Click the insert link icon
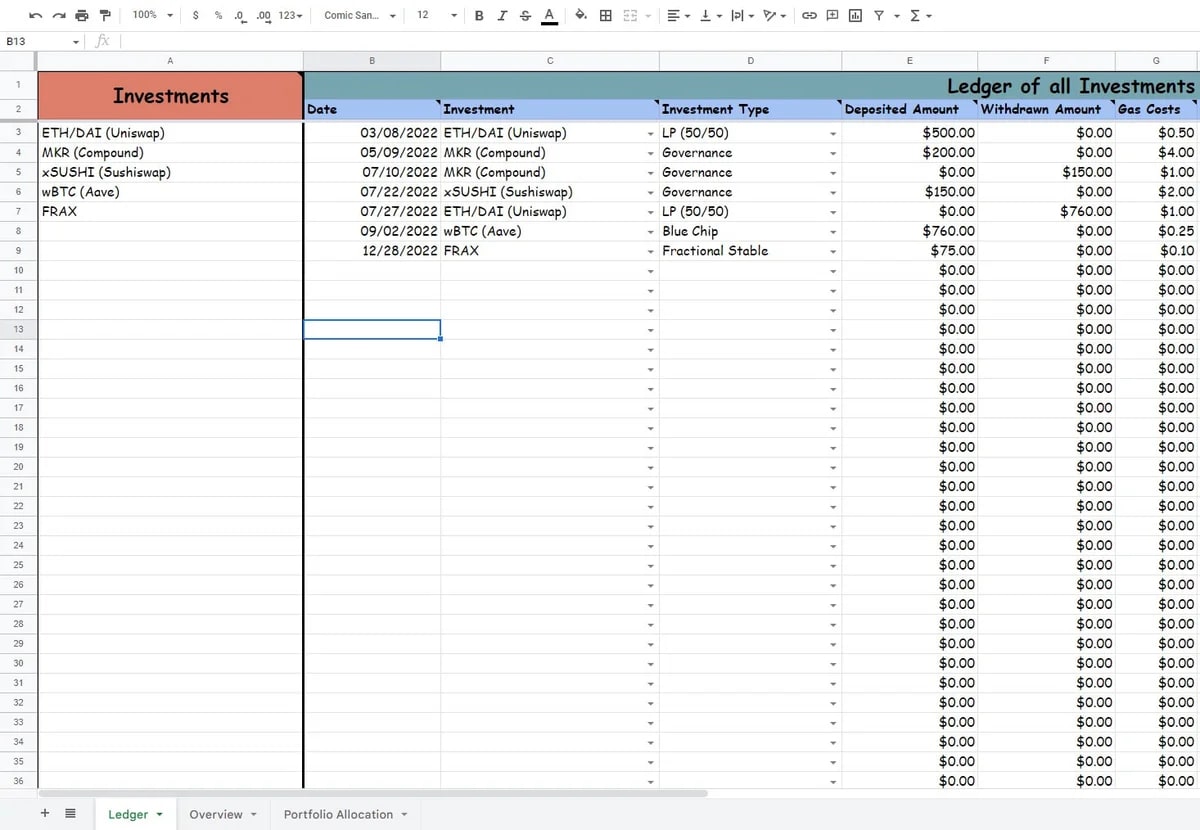This screenshot has height=830, width=1200. point(810,16)
